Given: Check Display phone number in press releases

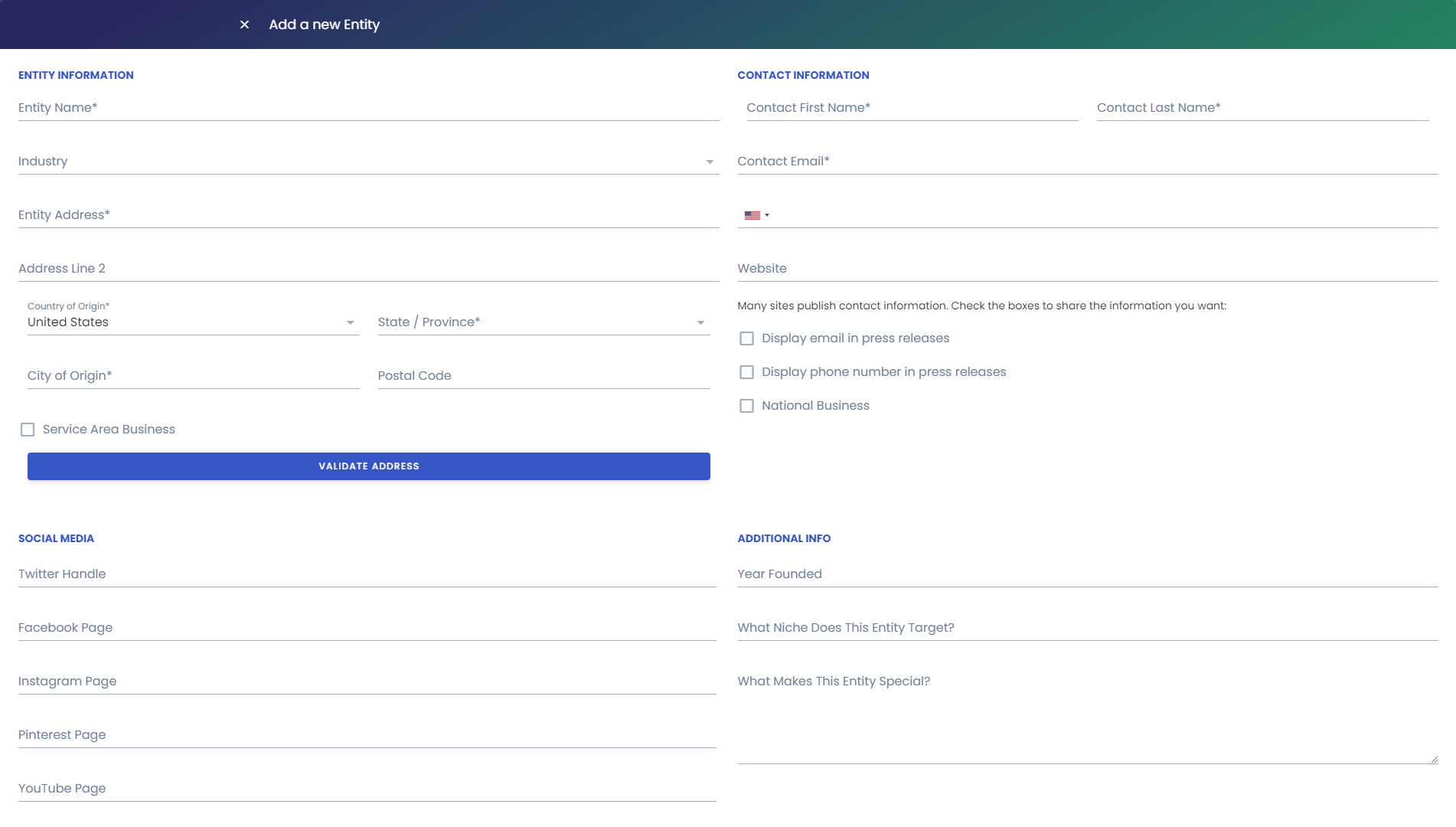Looking at the screenshot, I should (746, 372).
